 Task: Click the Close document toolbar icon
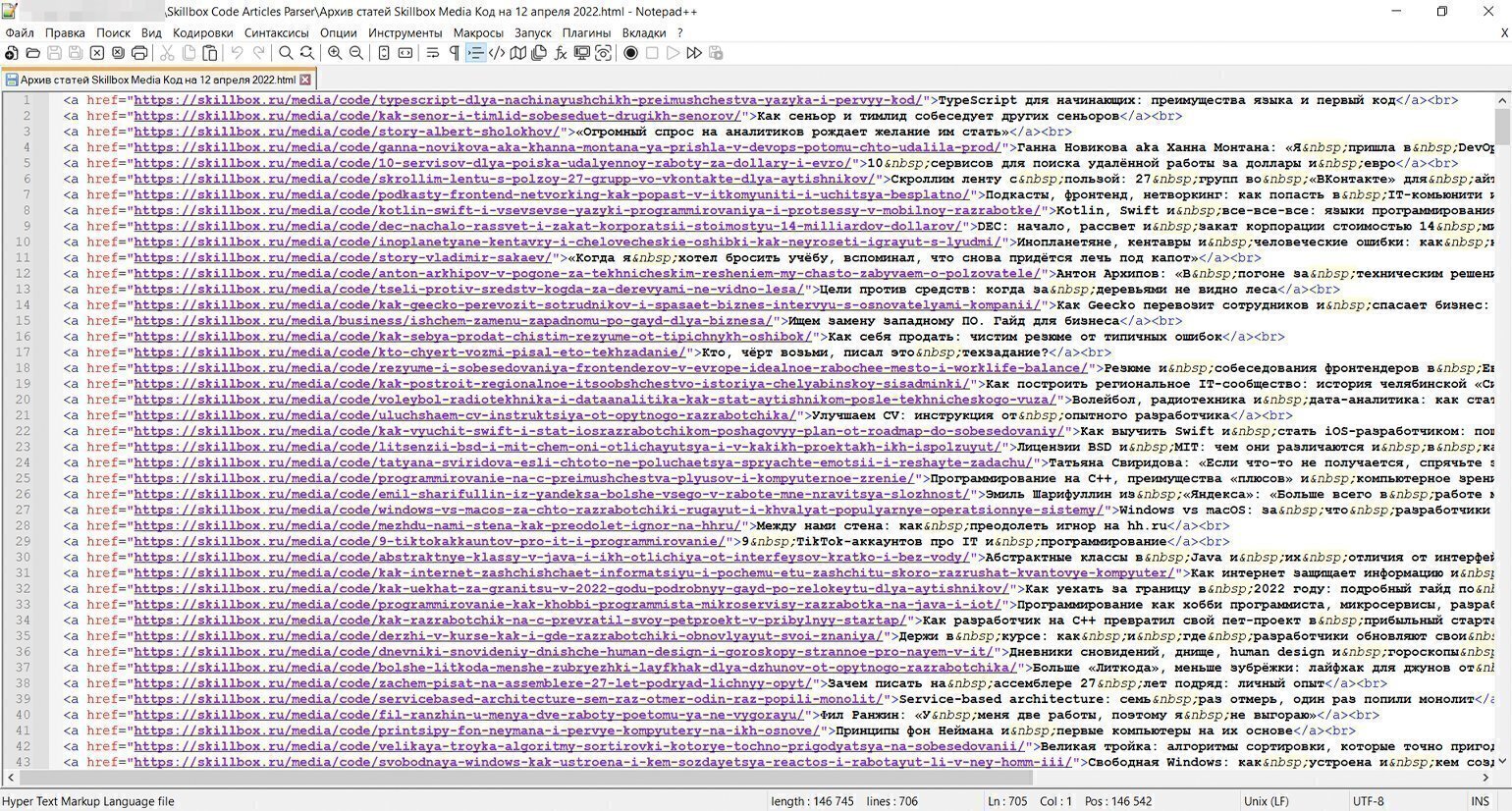pyautogui.click(x=97, y=53)
